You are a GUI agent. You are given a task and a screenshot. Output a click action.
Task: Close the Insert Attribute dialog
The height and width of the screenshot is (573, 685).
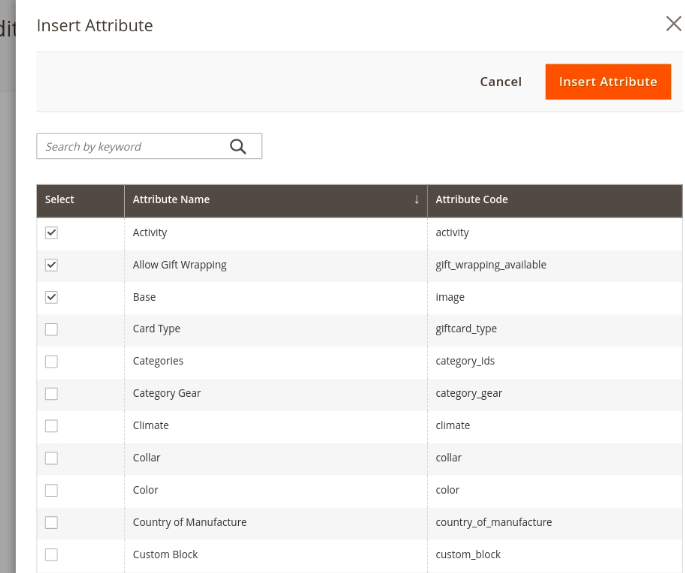pyautogui.click(x=673, y=25)
